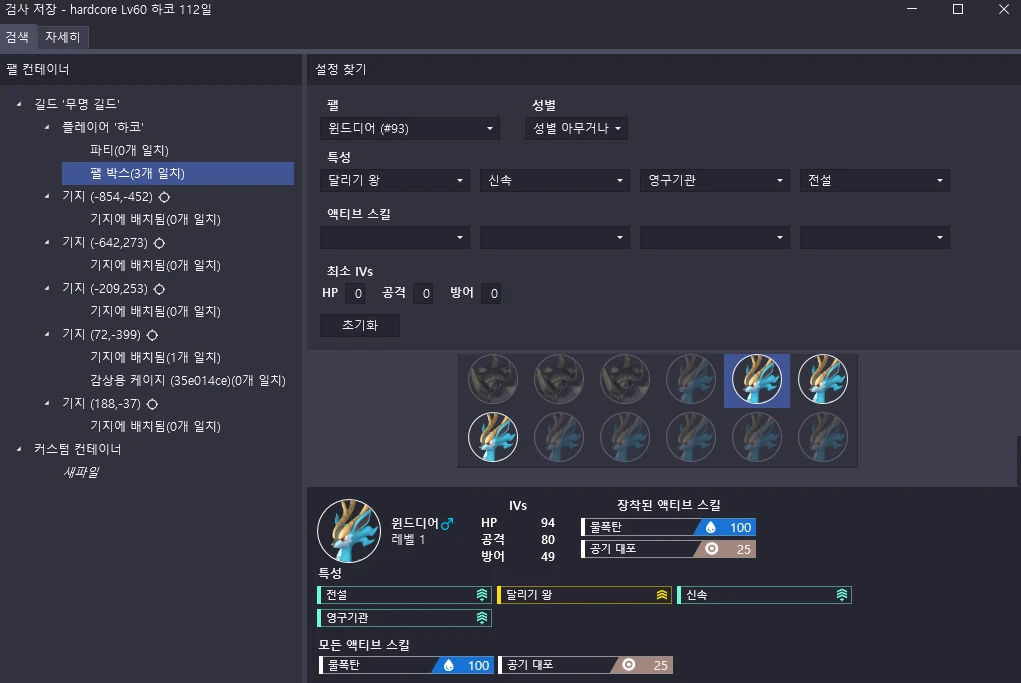Select 팰 박스(3개 일치) container
The image size is (1021, 683).
178,173
